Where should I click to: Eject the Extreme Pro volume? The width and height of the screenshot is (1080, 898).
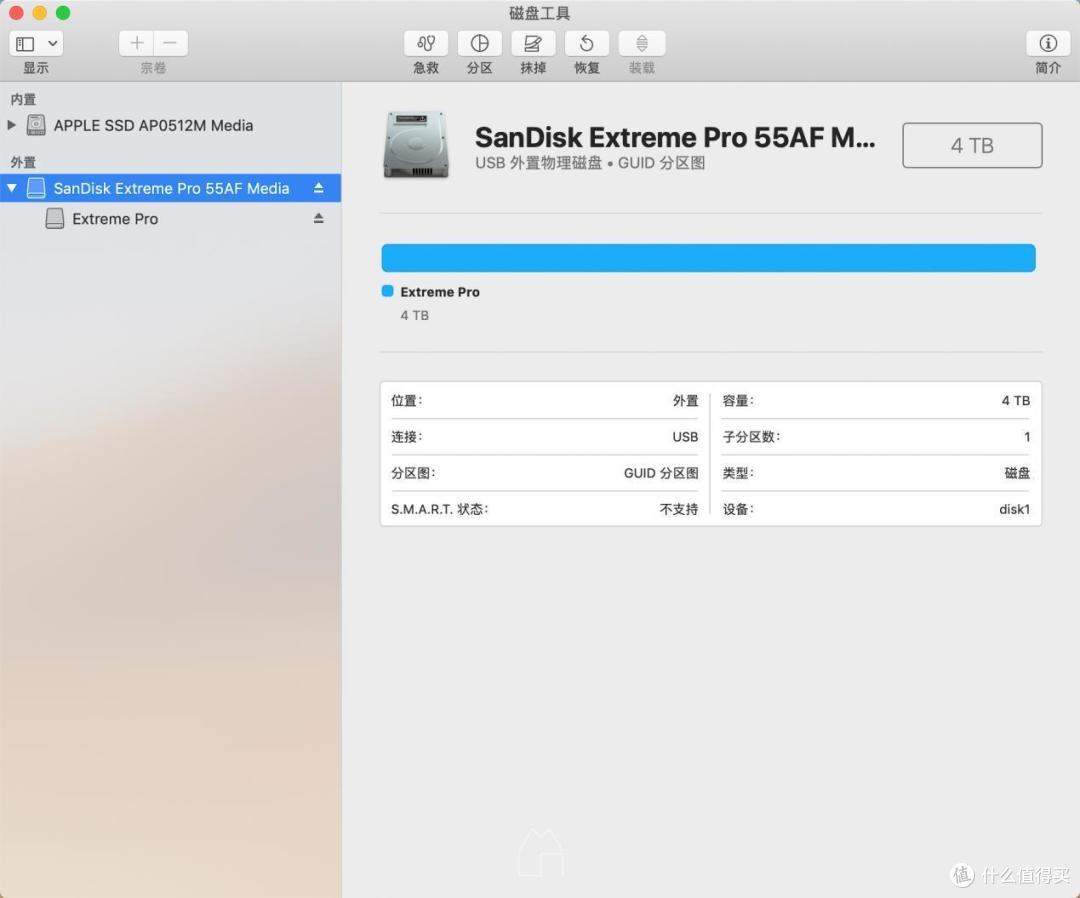coord(318,218)
